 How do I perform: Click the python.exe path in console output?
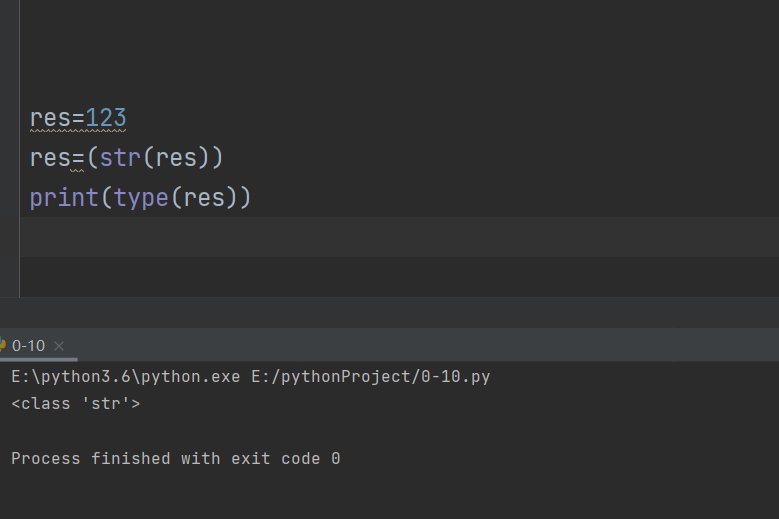click(126, 377)
